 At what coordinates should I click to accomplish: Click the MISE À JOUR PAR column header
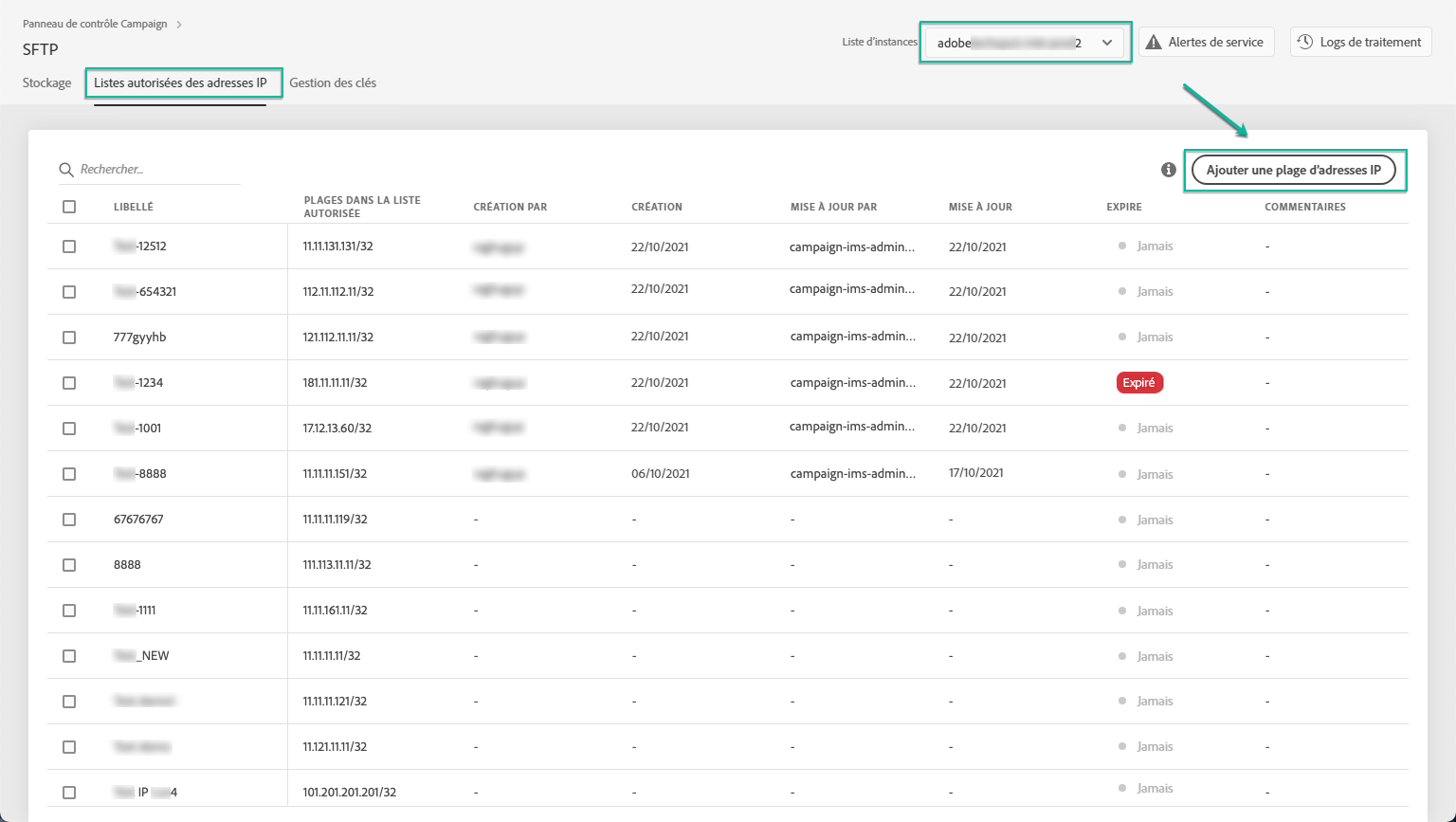point(834,207)
